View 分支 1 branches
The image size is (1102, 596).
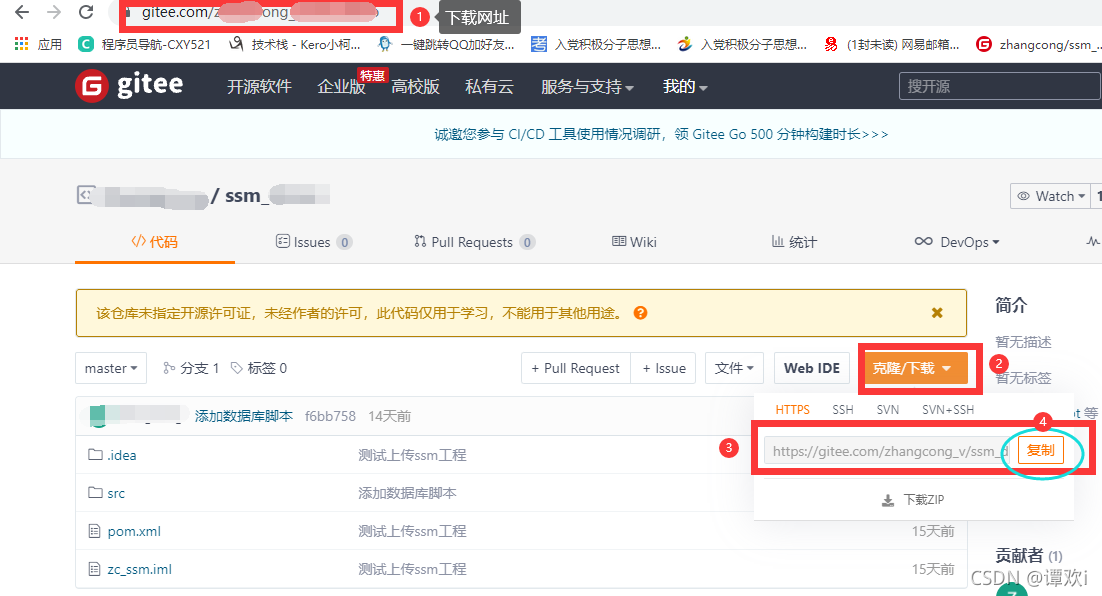point(191,368)
